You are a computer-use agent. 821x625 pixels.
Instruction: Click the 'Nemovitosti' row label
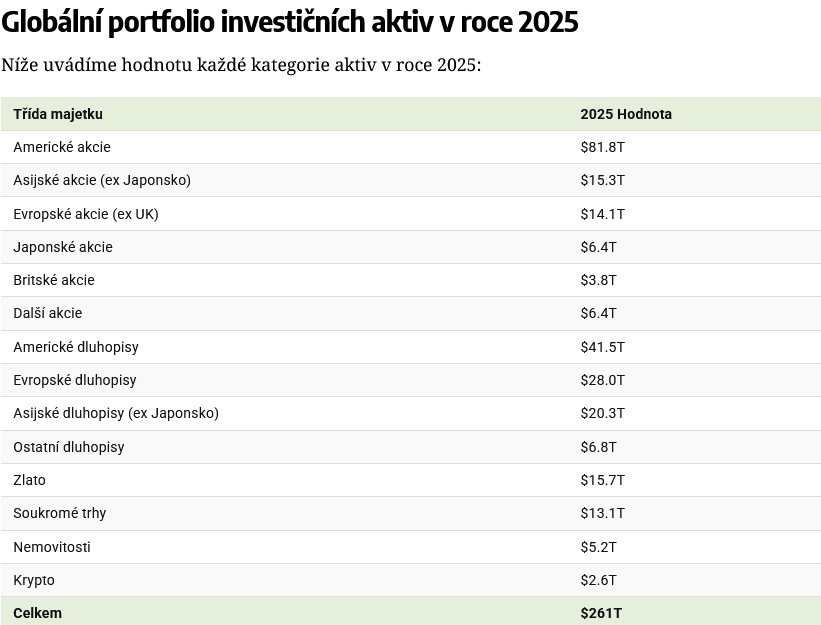[52, 547]
